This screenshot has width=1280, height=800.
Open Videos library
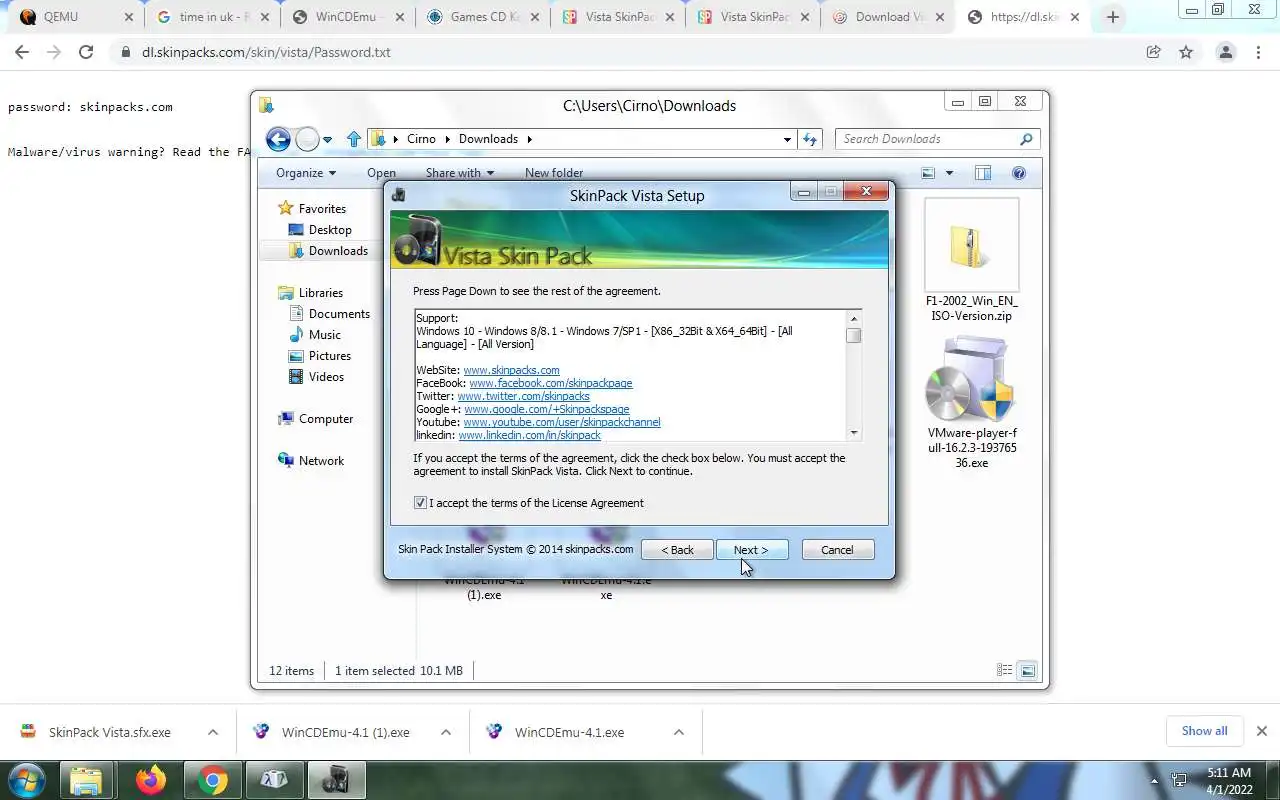click(x=326, y=377)
